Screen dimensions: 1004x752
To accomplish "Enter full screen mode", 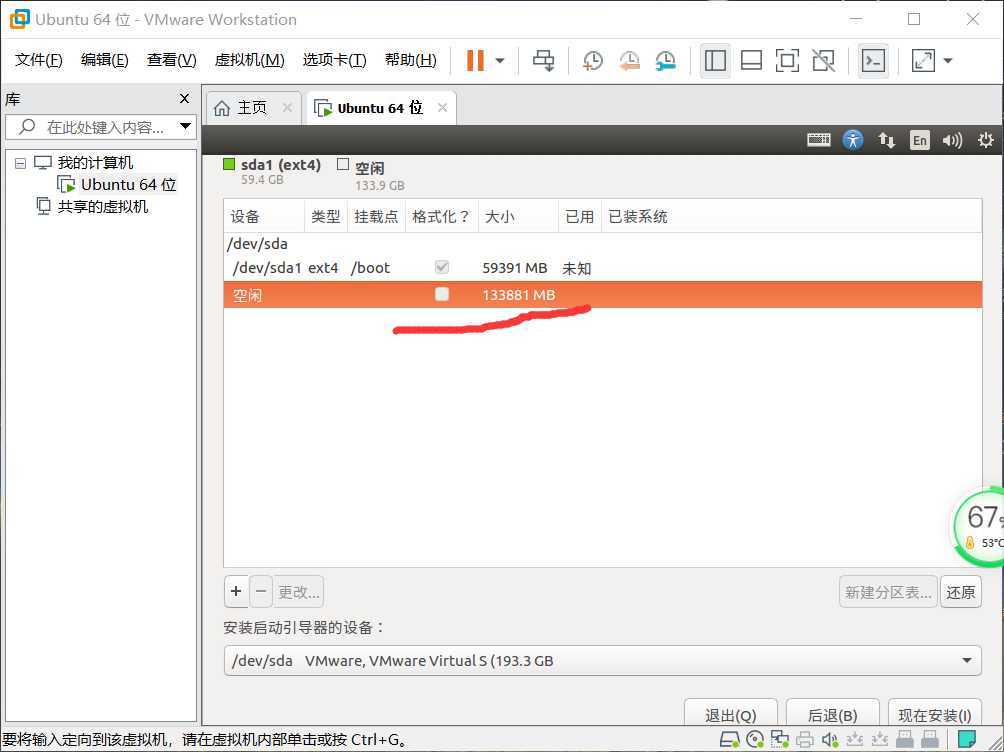I will pyautogui.click(x=787, y=61).
